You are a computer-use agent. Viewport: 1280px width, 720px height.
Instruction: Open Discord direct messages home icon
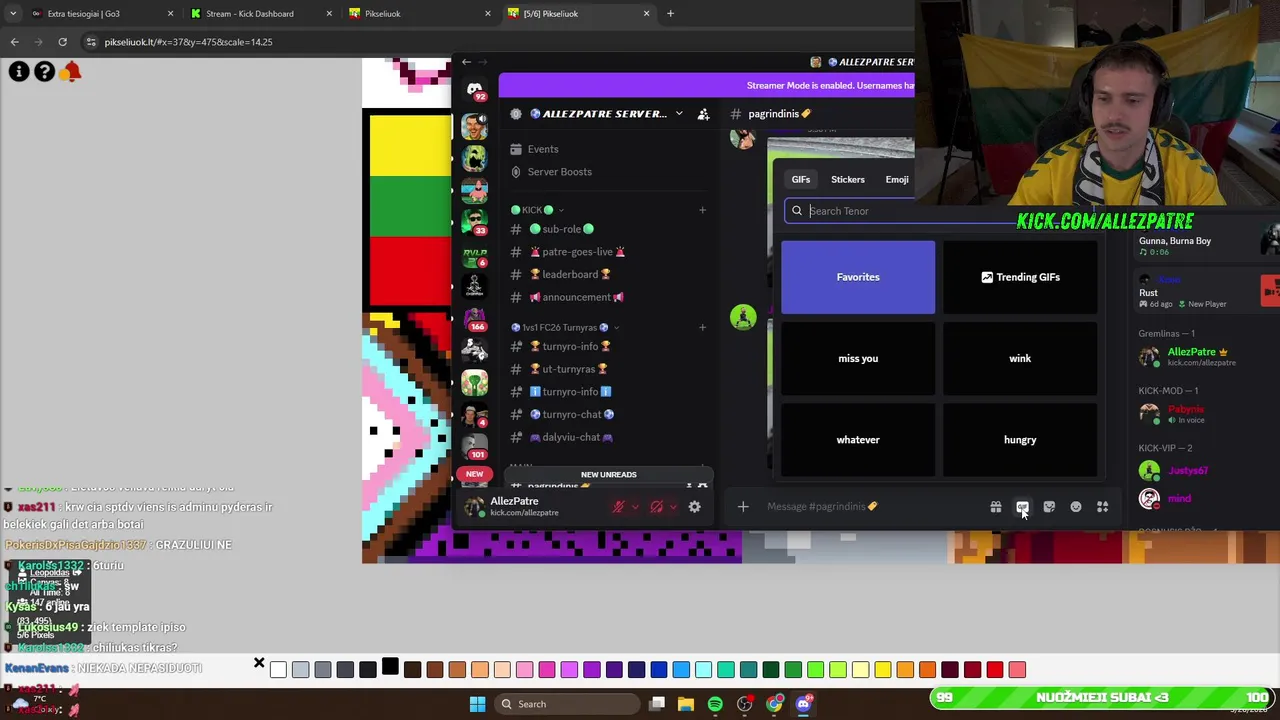click(475, 89)
